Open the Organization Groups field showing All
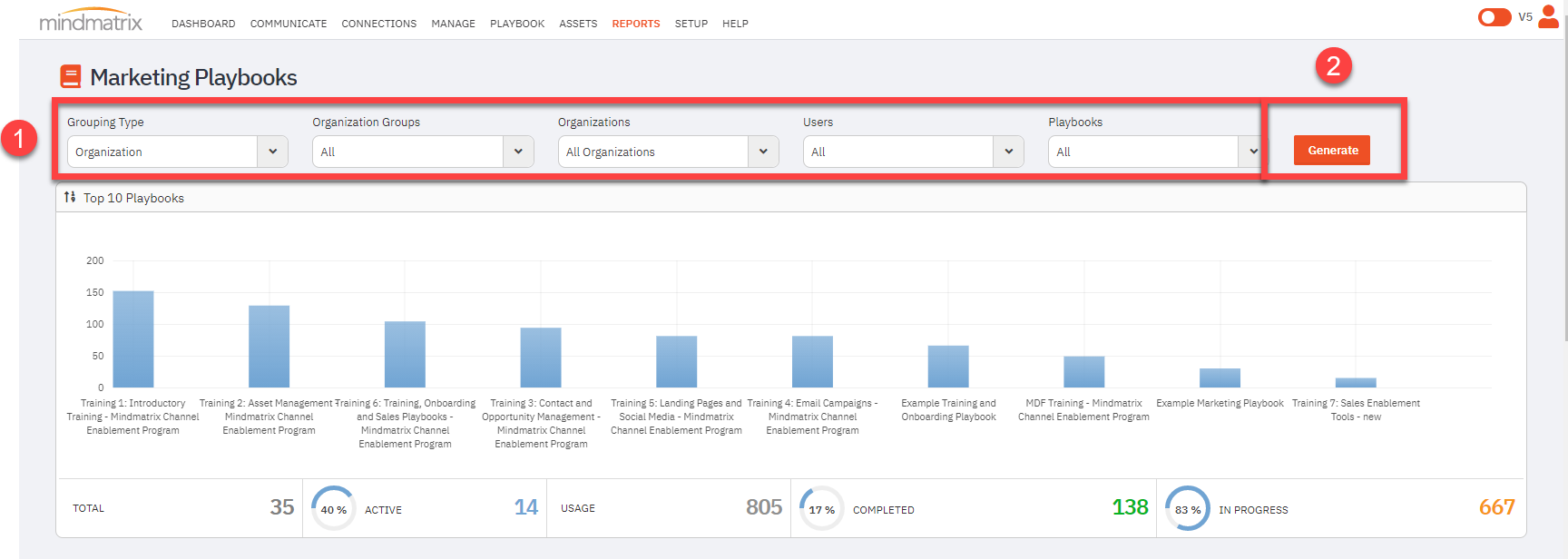This screenshot has width=1568, height=559. (x=423, y=152)
